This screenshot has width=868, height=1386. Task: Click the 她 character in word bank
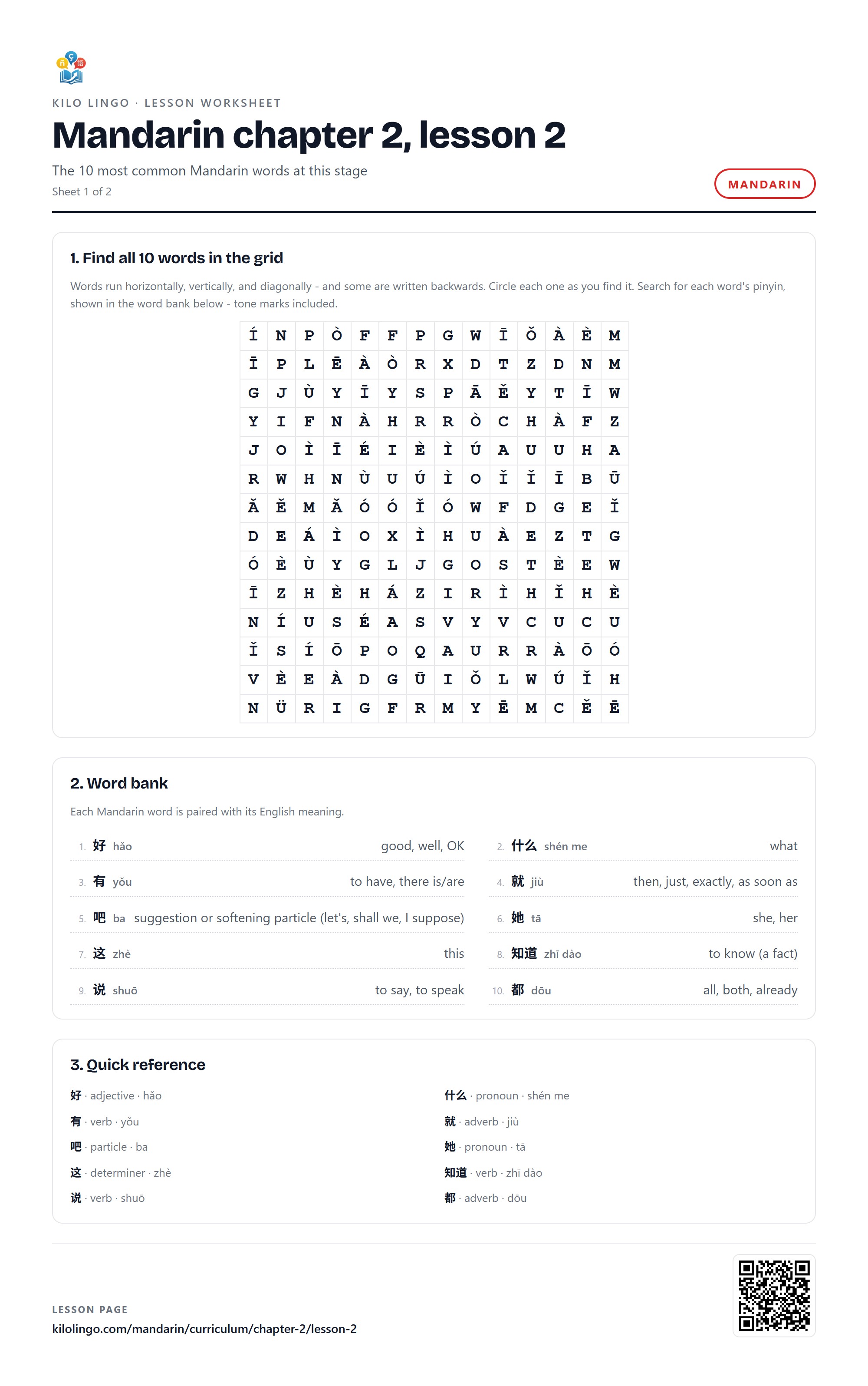pyautogui.click(x=518, y=917)
